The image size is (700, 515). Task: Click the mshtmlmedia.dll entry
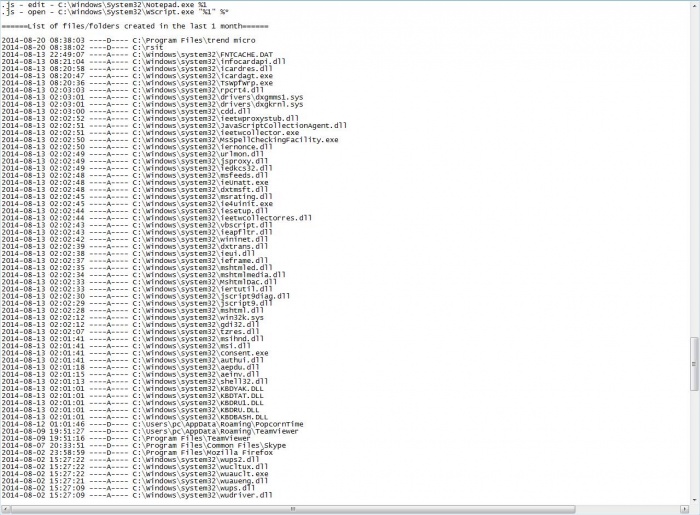click(143, 275)
